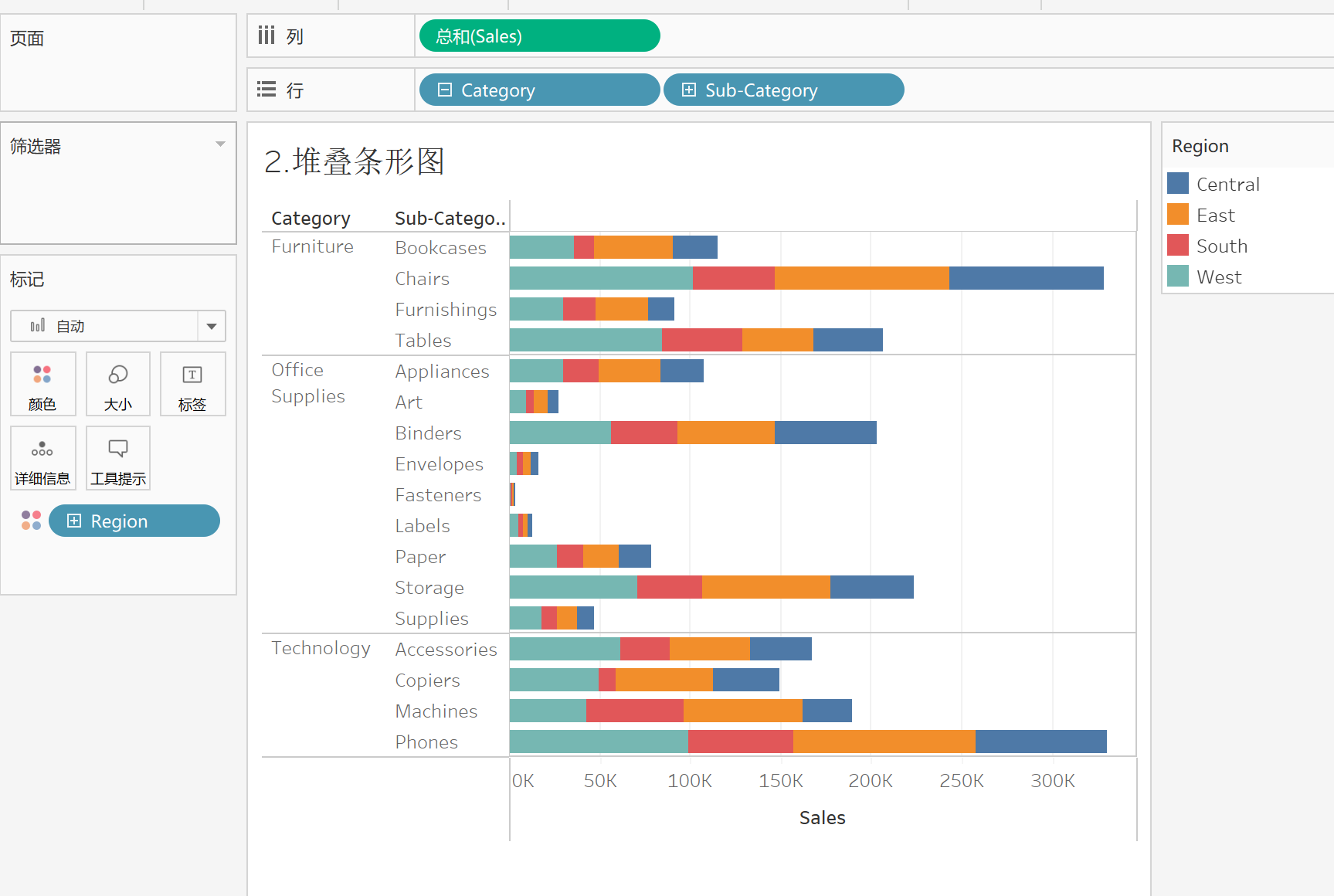Click the South segment of Machines bar
The image size is (1334, 896).
[635, 711]
